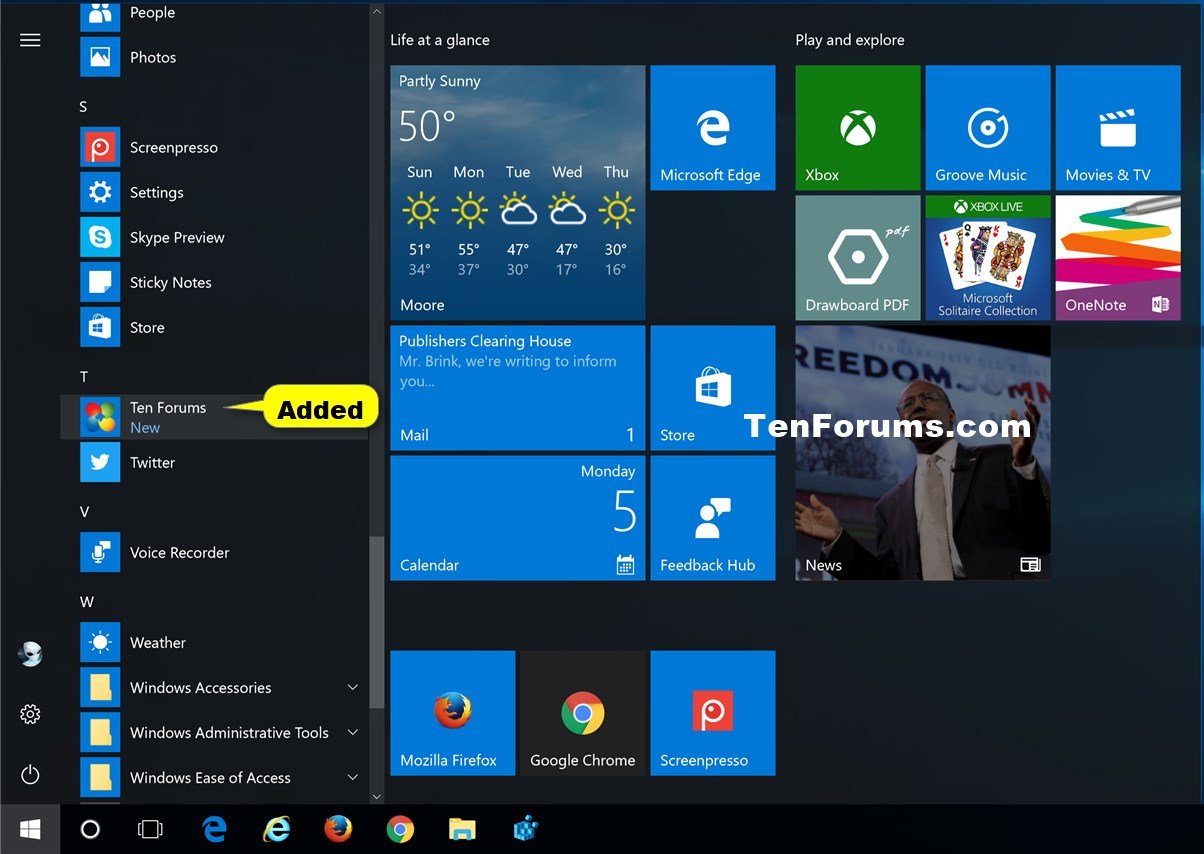The image size is (1204, 854).
Task: Open Settings gear in left sidebar
Action: [x=30, y=714]
